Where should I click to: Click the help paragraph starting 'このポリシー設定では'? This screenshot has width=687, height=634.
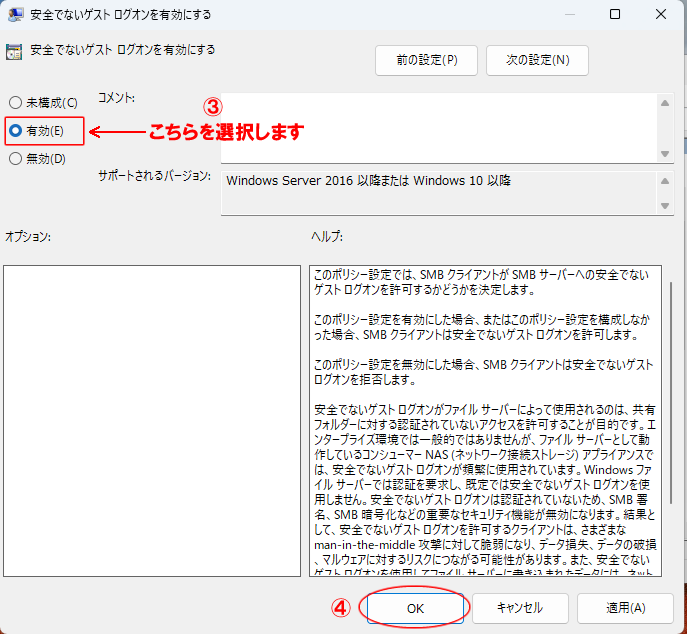tap(481, 282)
